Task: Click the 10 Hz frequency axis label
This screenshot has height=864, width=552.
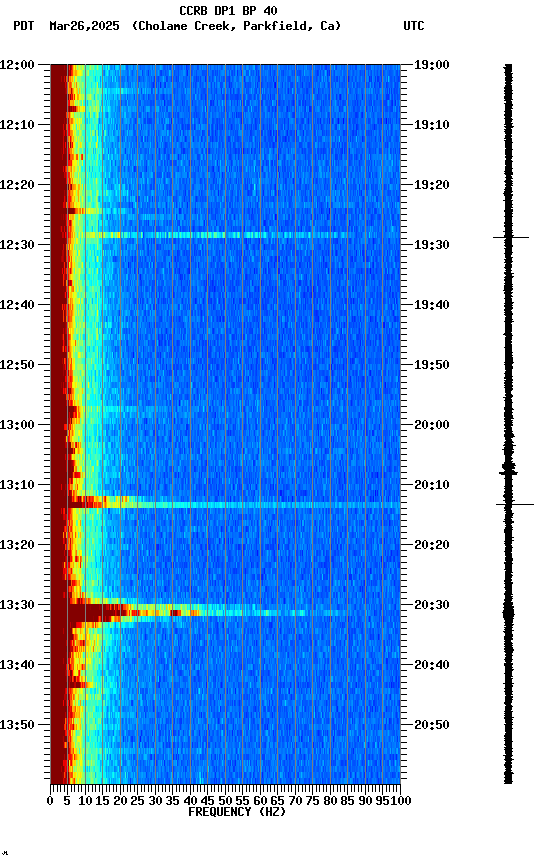Action: [85, 802]
